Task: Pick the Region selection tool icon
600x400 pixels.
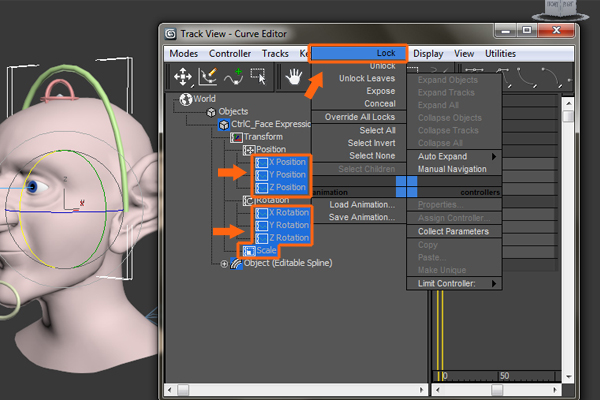Action: 258,76
